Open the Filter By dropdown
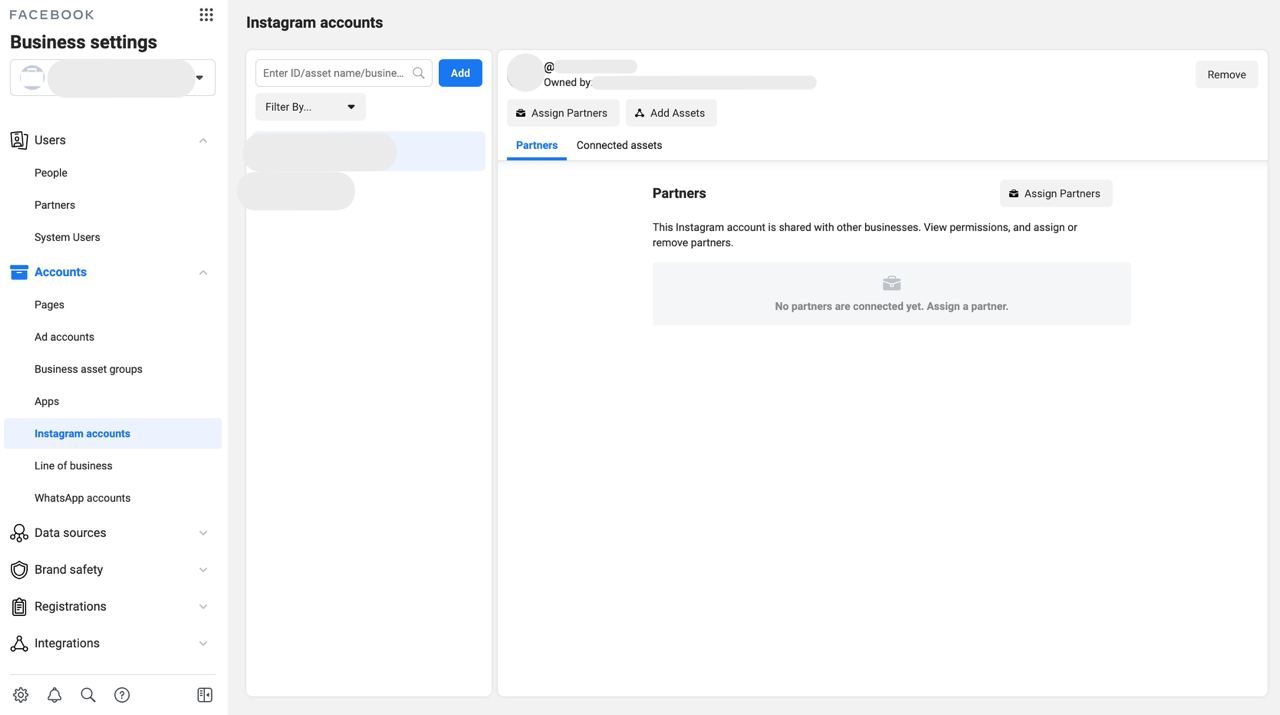Viewport: 1280px width, 715px height. click(310, 107)
